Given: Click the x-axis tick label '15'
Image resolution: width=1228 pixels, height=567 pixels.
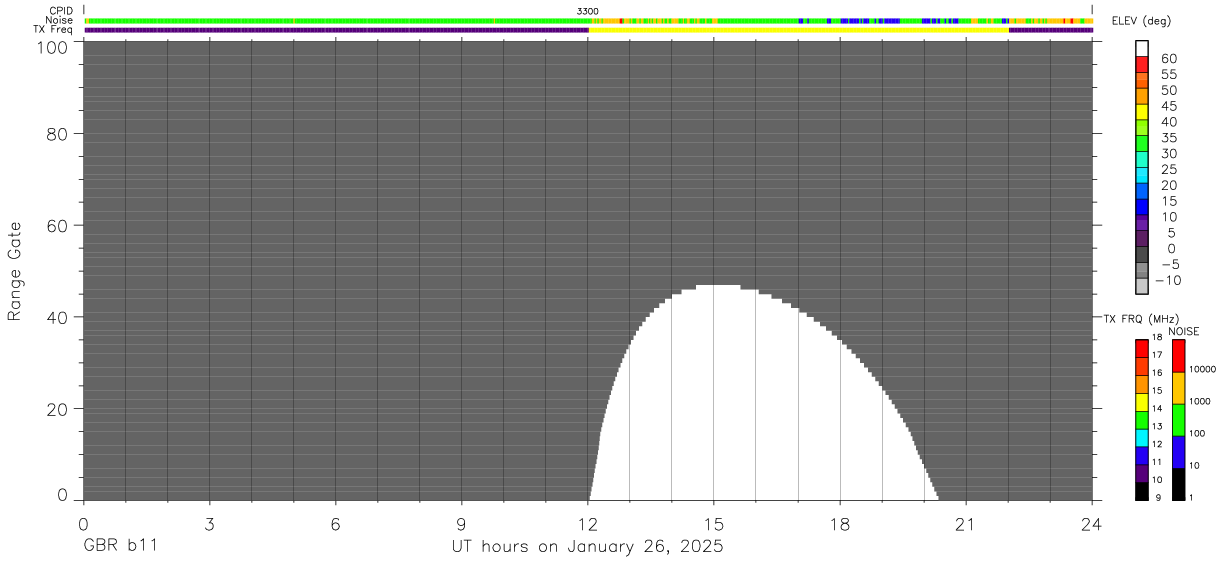Looking at the screenshot, I should click(x=714, y=523).
